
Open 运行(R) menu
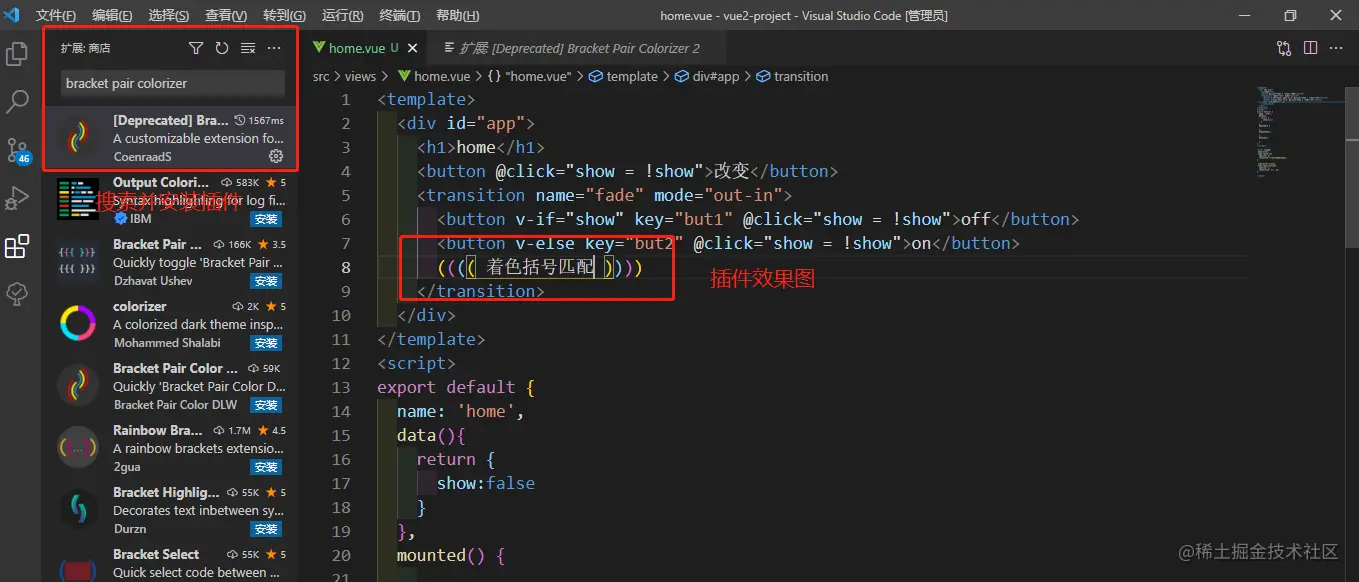pos(343,16)
